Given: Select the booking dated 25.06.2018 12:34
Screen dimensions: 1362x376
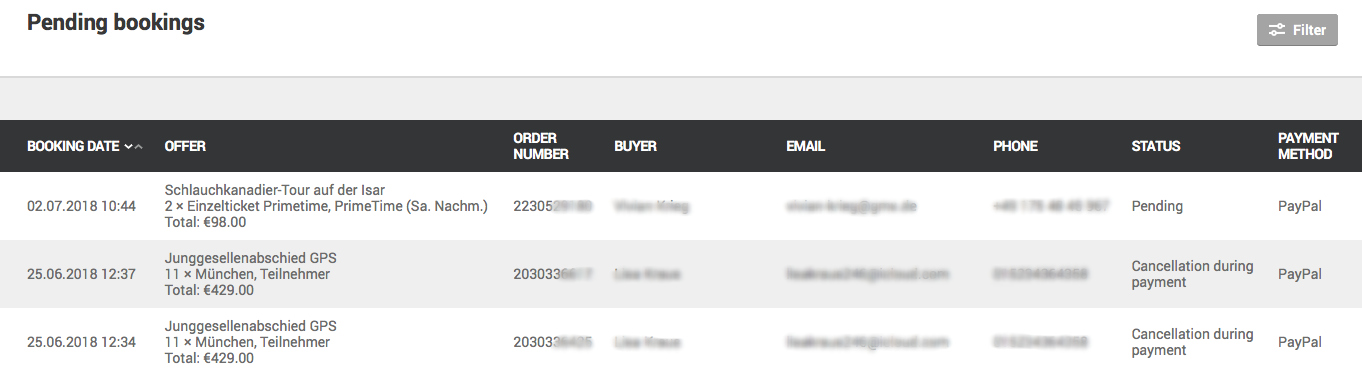Looking at the screenshot, I should click(681, 342).
